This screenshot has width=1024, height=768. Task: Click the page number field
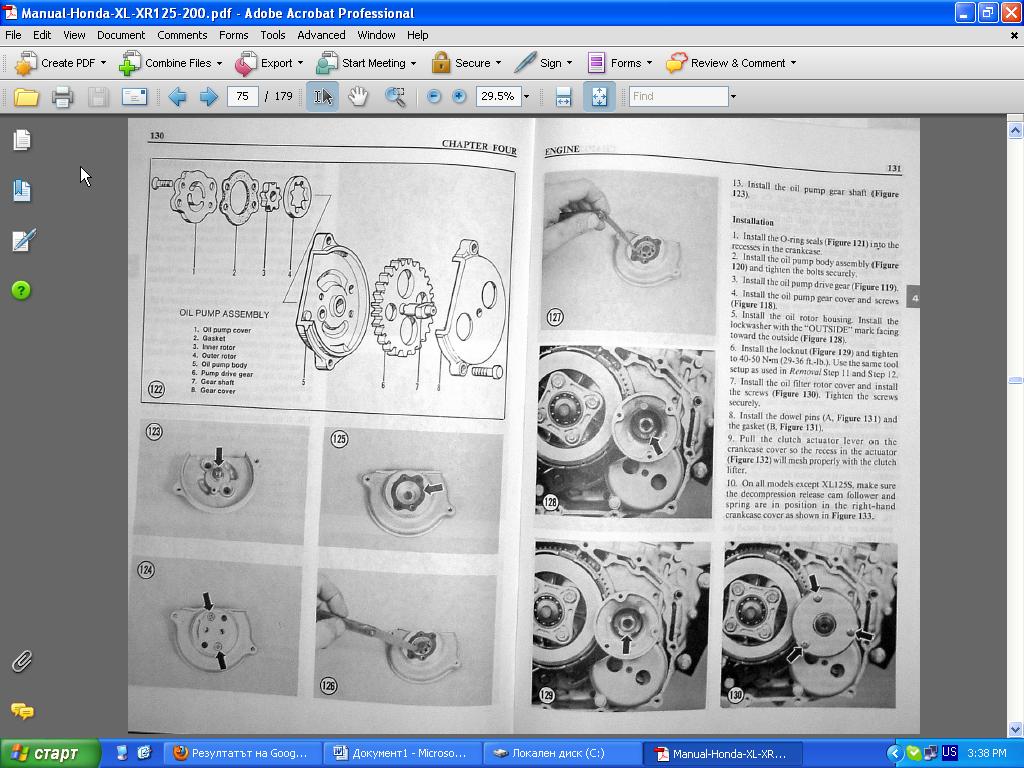pyautogui.click(x=242, y=97)
